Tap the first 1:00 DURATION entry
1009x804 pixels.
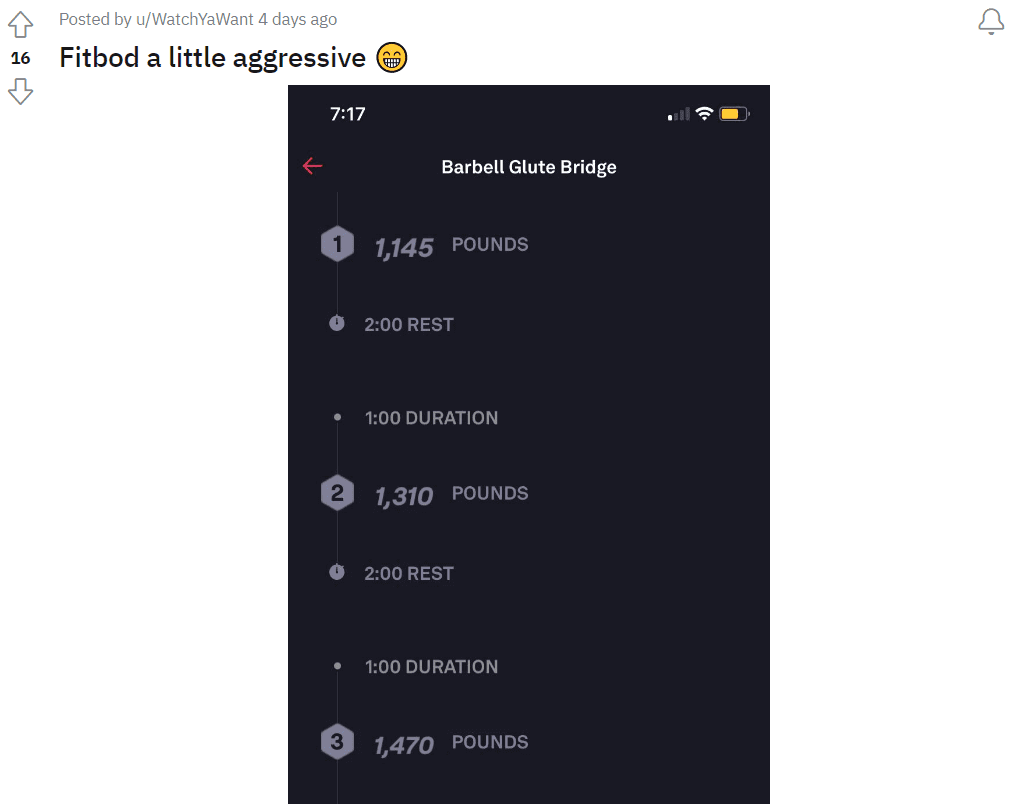click(x=431, y=418)
